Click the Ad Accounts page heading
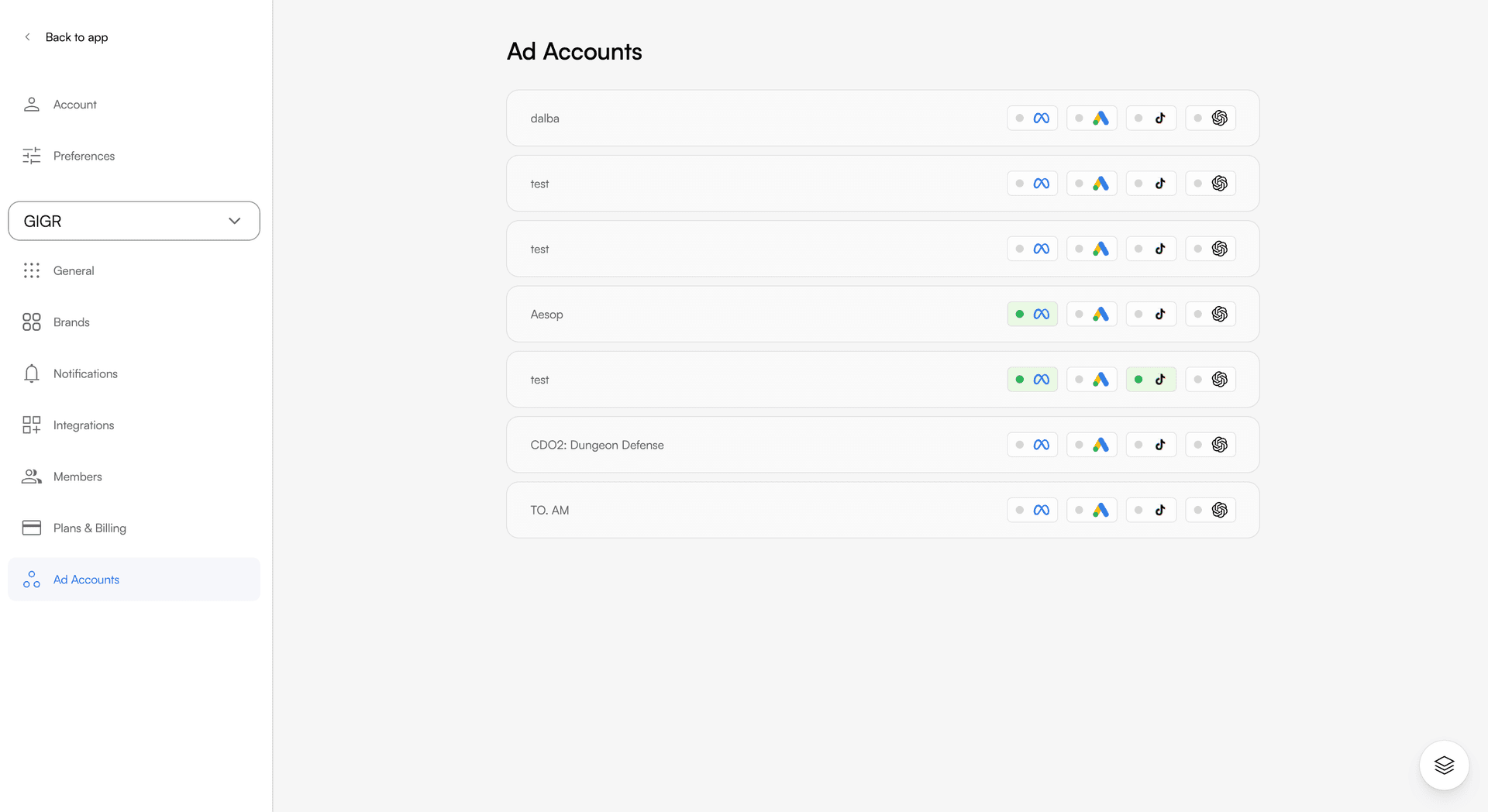Viewport: 1488px width, 812px height. pyautogui.click(x=574, y=52)
